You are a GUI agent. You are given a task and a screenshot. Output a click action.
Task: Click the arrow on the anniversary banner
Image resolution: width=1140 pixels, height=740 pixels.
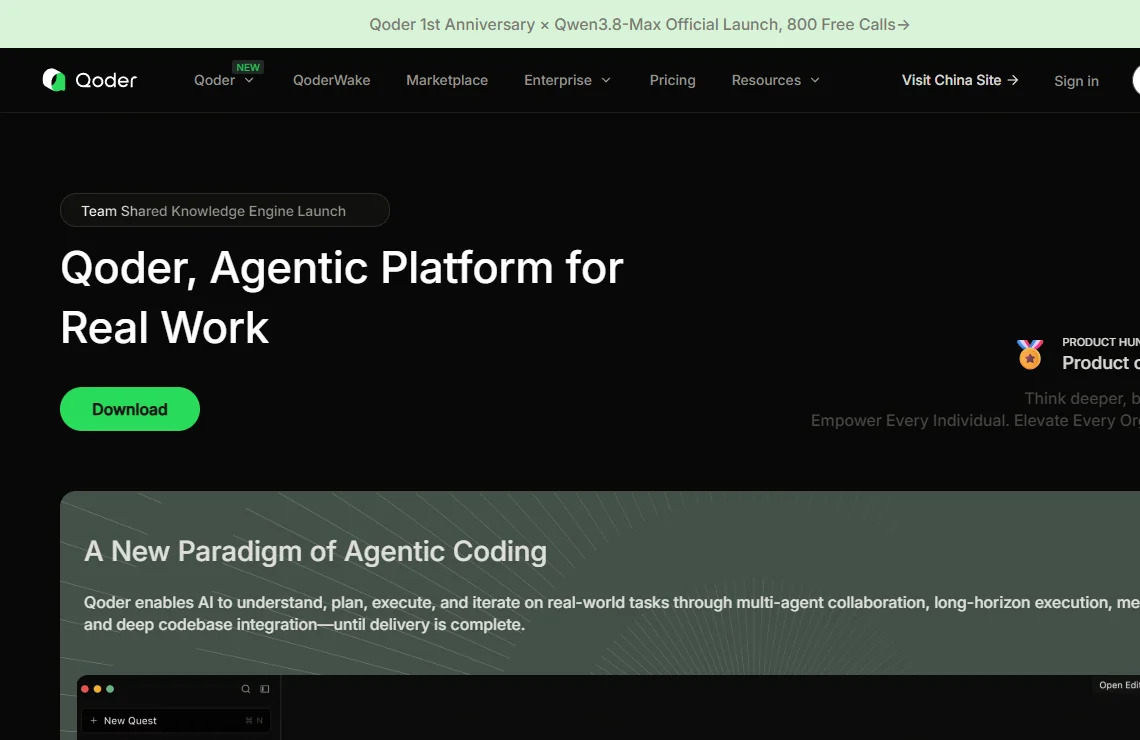(x=904, y=25)
